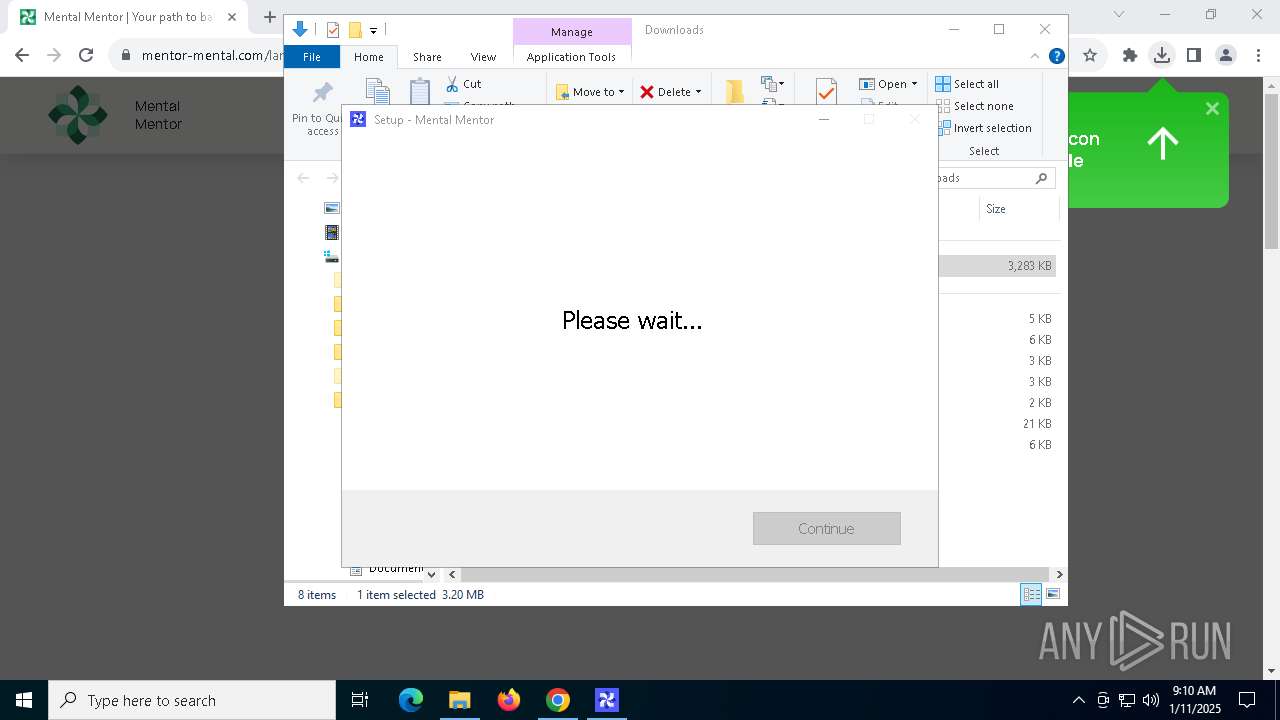
Task: Dismiss the green download hint popup
Action: click(1212, 108)
